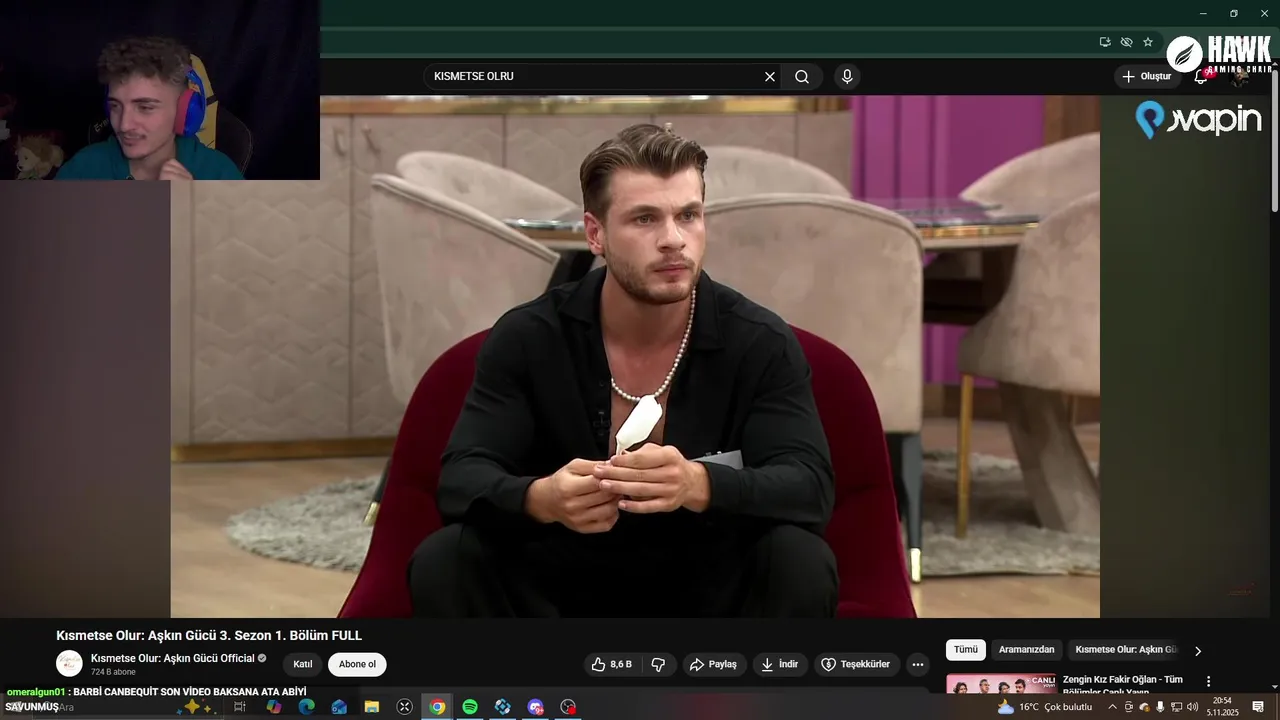
Task: Subscribe with the Abone ol button
Action: [357, 664]
